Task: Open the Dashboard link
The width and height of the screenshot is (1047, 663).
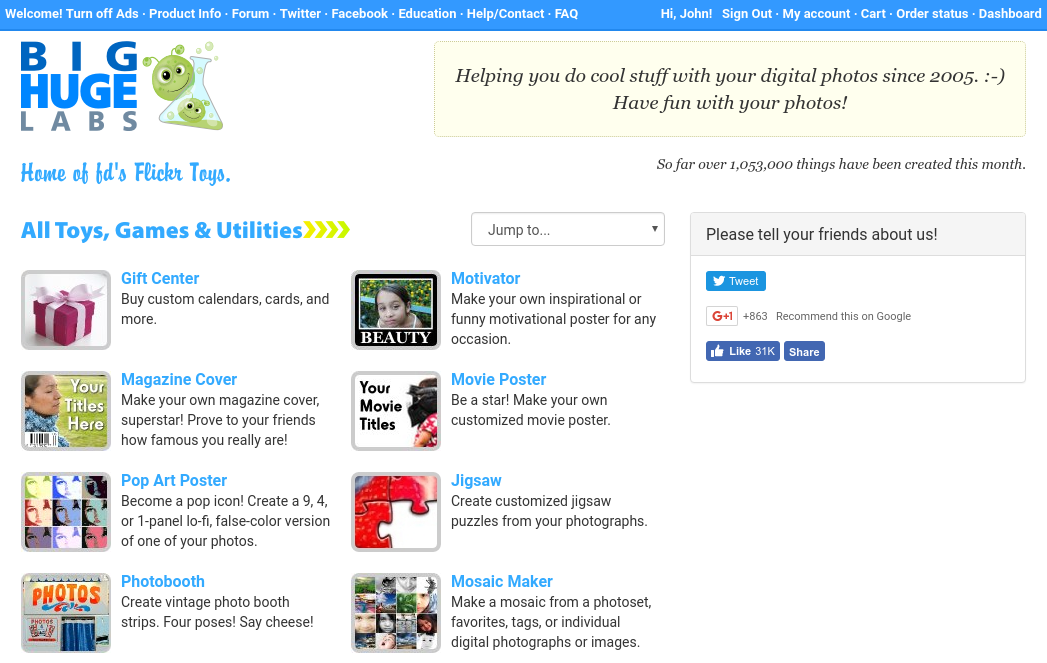Action: click(1009, 14)
